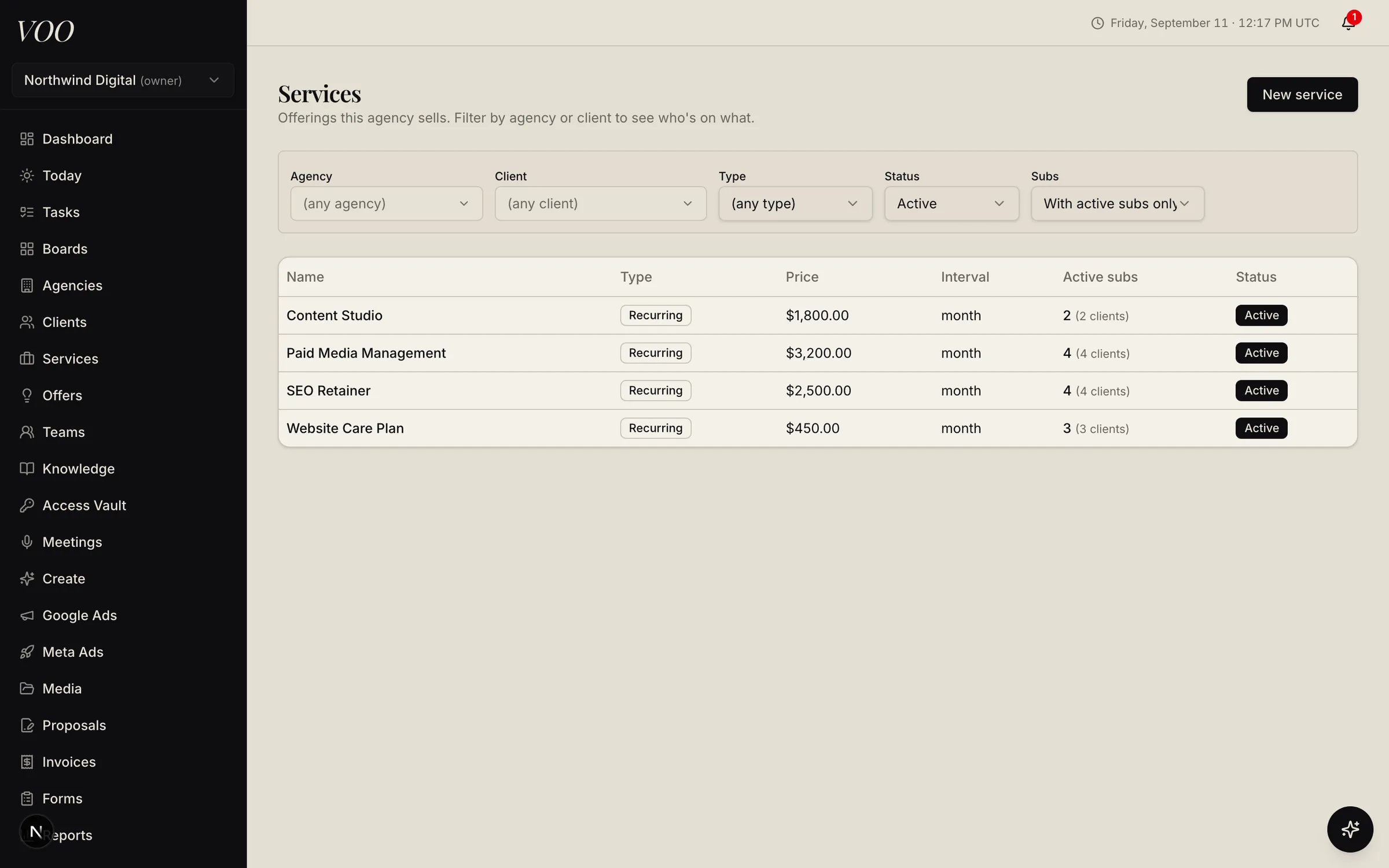Click the Invoices receipt icon
The image size is (1389, 868).
27,762
